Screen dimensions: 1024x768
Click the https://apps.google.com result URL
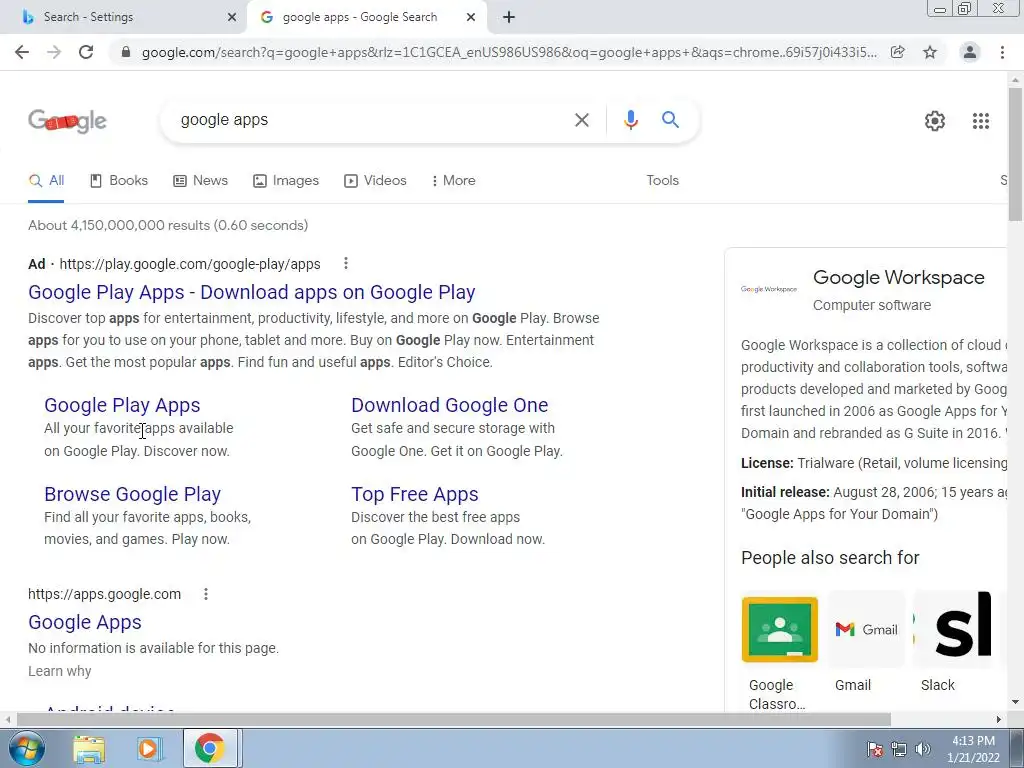pyautogui.click(x=104, y=594)
